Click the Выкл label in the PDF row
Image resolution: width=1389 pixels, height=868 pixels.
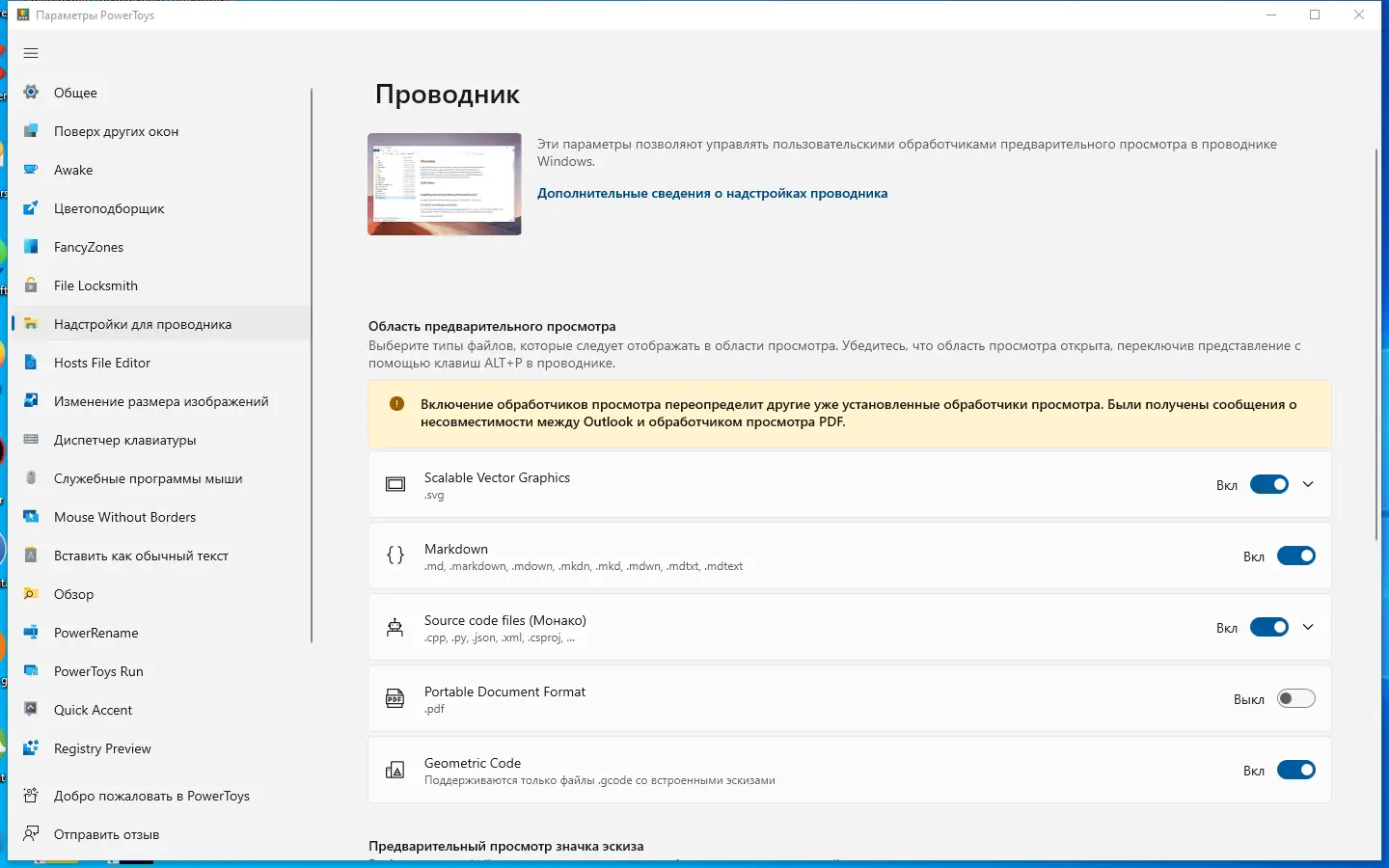pyautogui.click(x=1249, y=699)
